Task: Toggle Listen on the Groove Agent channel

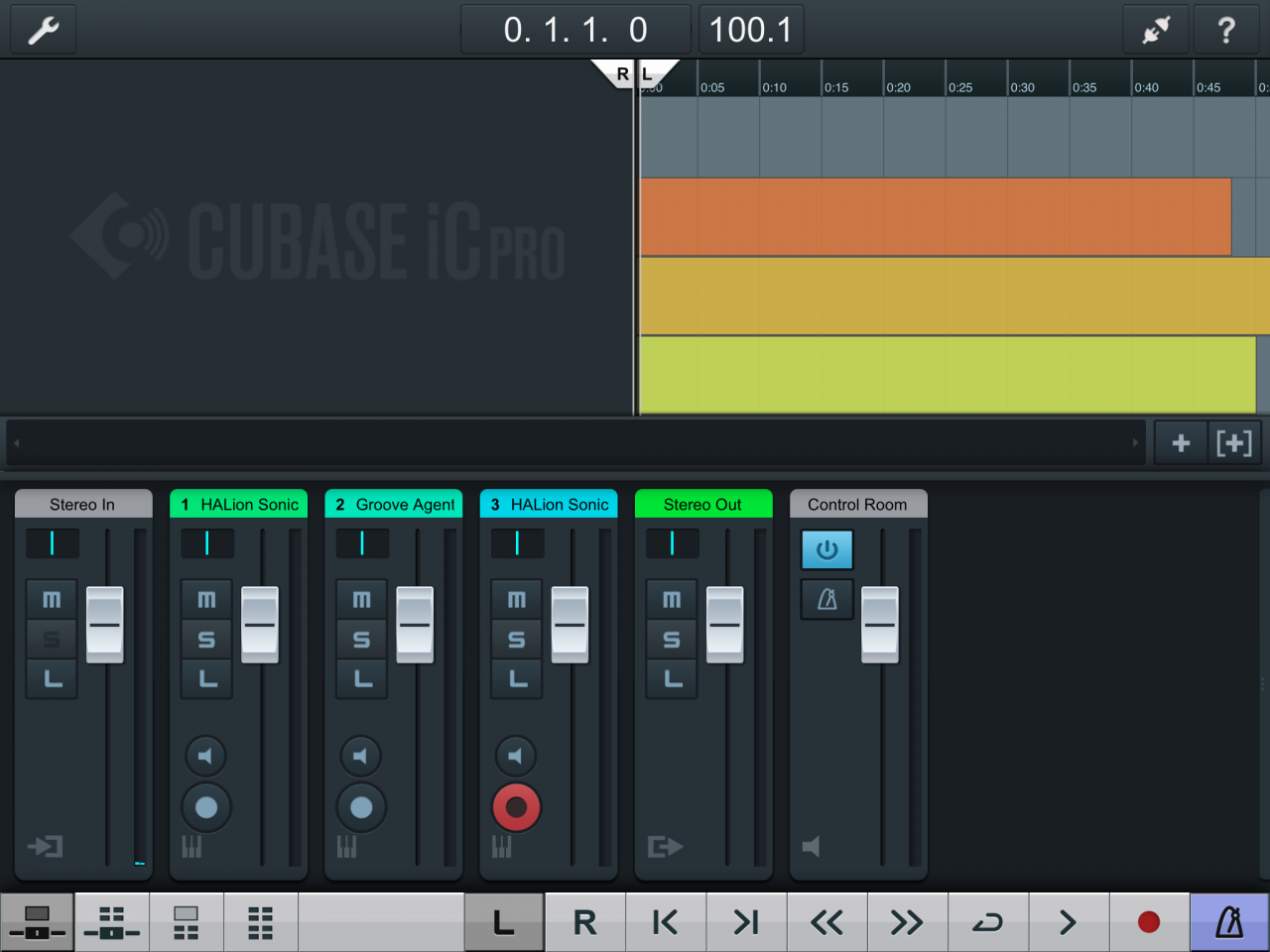Action: [362, 679]
